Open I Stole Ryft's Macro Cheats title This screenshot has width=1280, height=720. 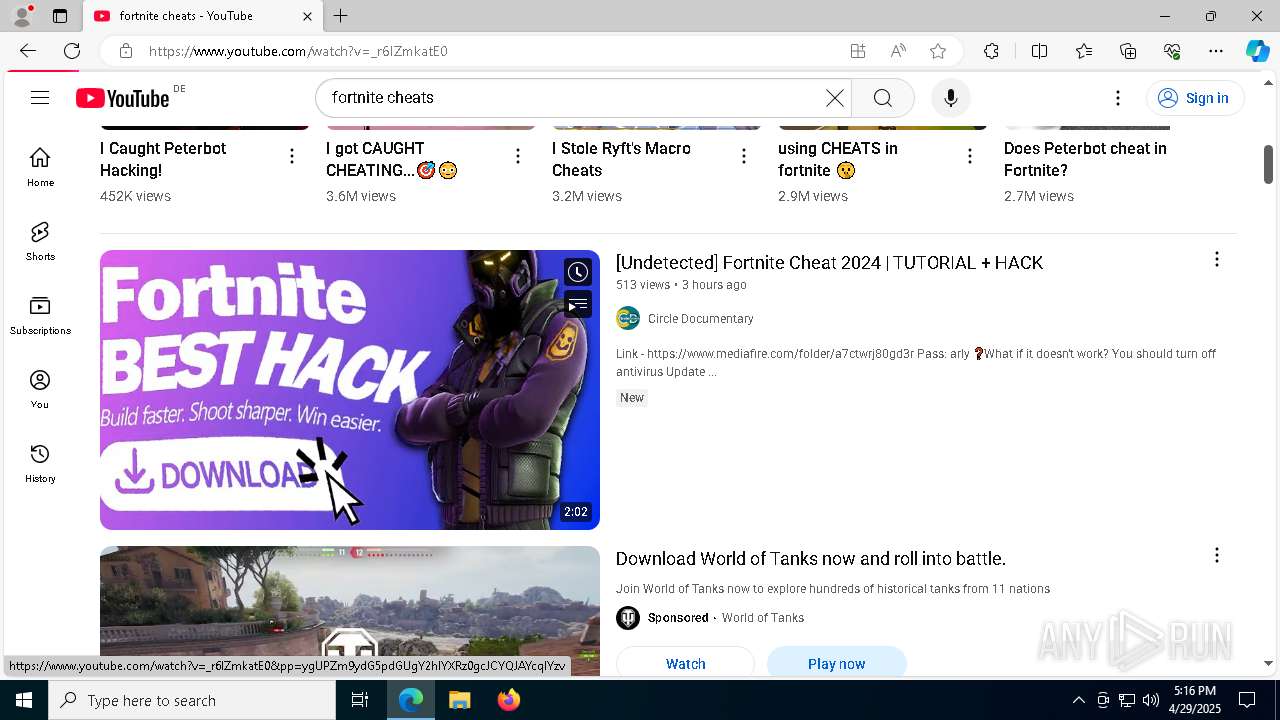621,159
